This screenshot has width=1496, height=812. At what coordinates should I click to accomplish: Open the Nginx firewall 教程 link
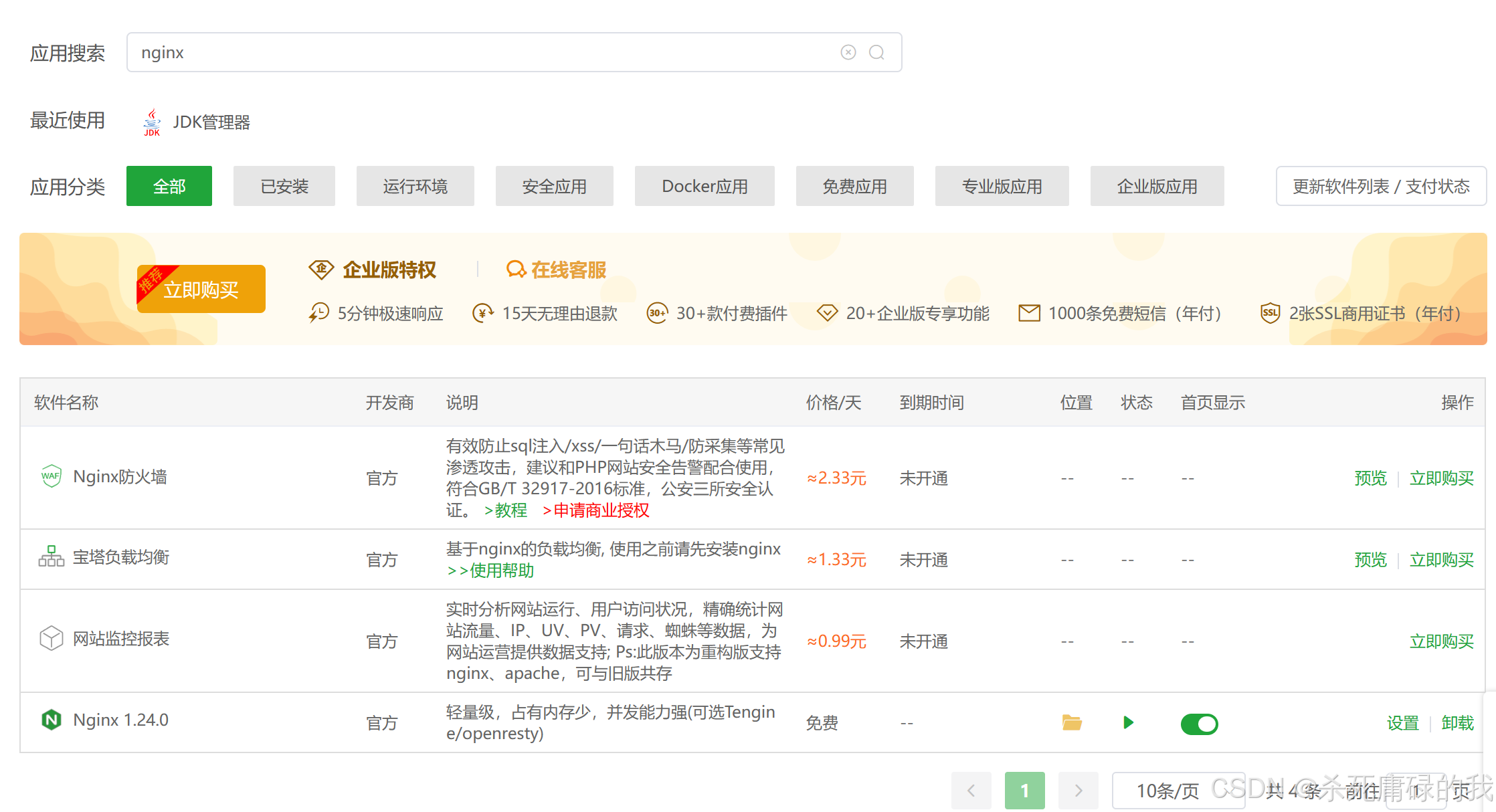[506, 510]
